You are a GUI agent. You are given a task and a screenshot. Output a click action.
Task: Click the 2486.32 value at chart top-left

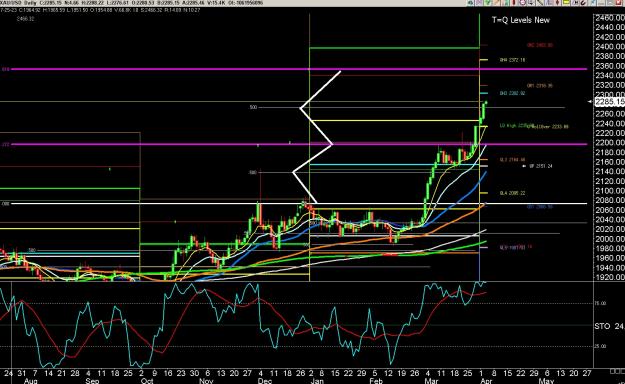coord(26,18)
